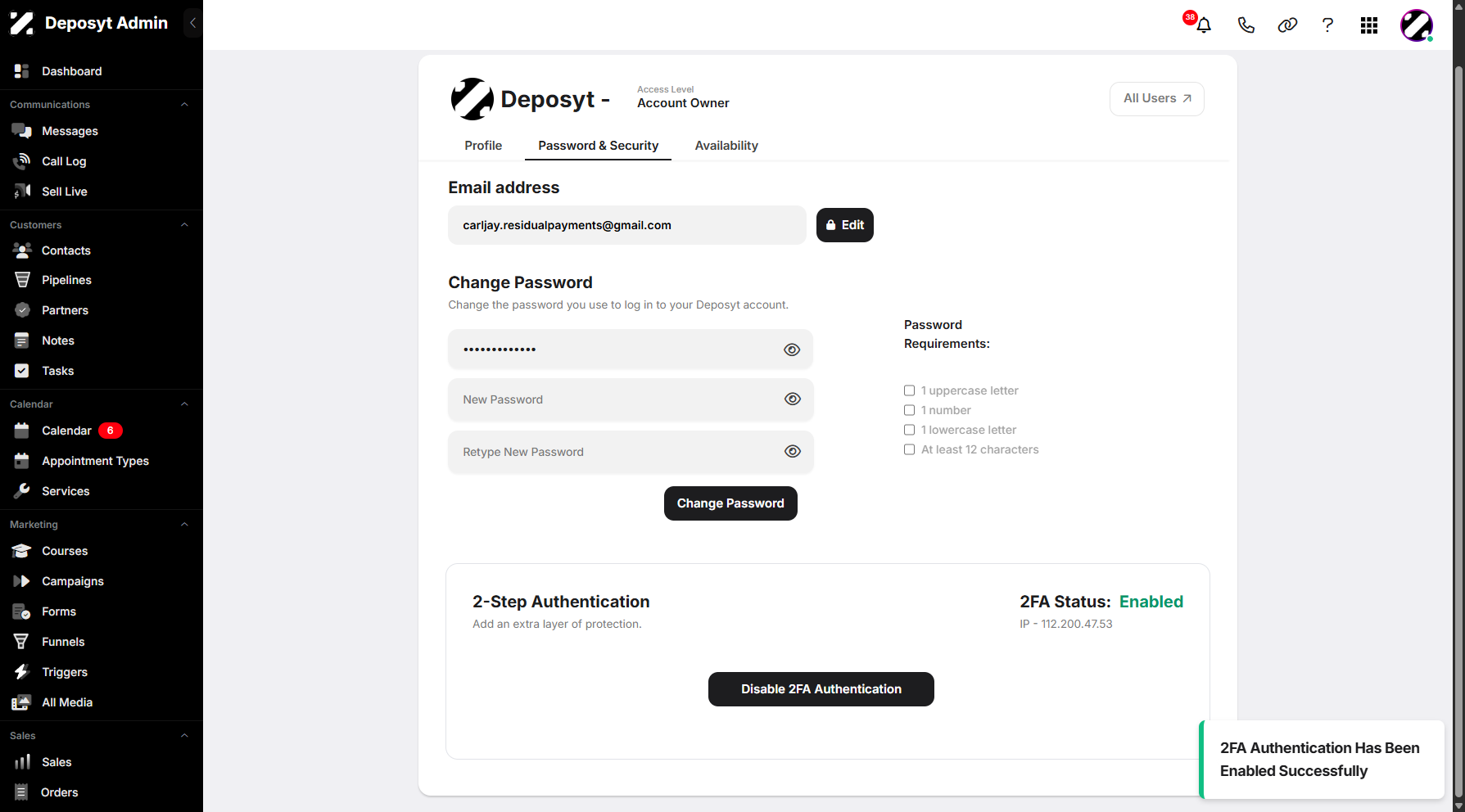
Task: Show current password with eye icon
Action: pos(792,350)
